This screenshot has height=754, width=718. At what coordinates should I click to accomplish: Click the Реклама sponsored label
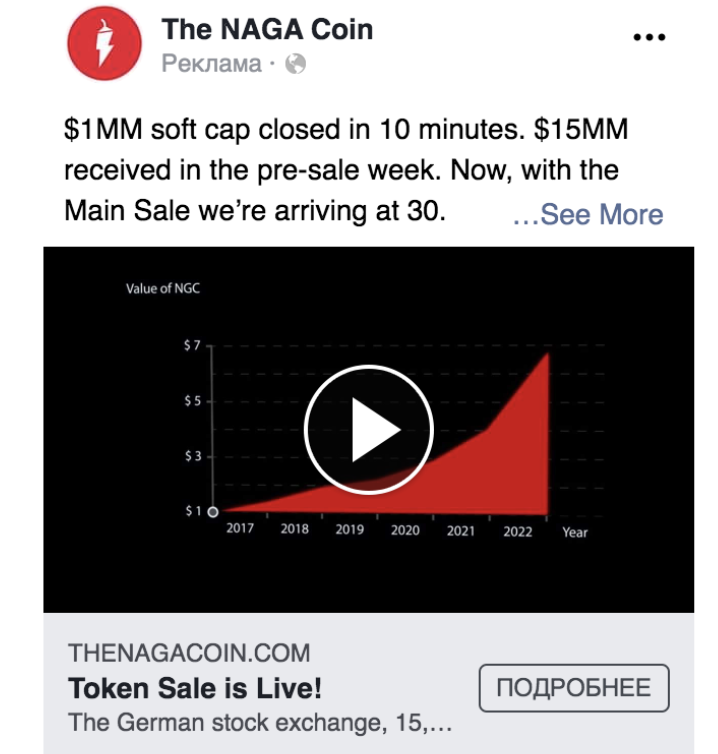coord(212,63)
